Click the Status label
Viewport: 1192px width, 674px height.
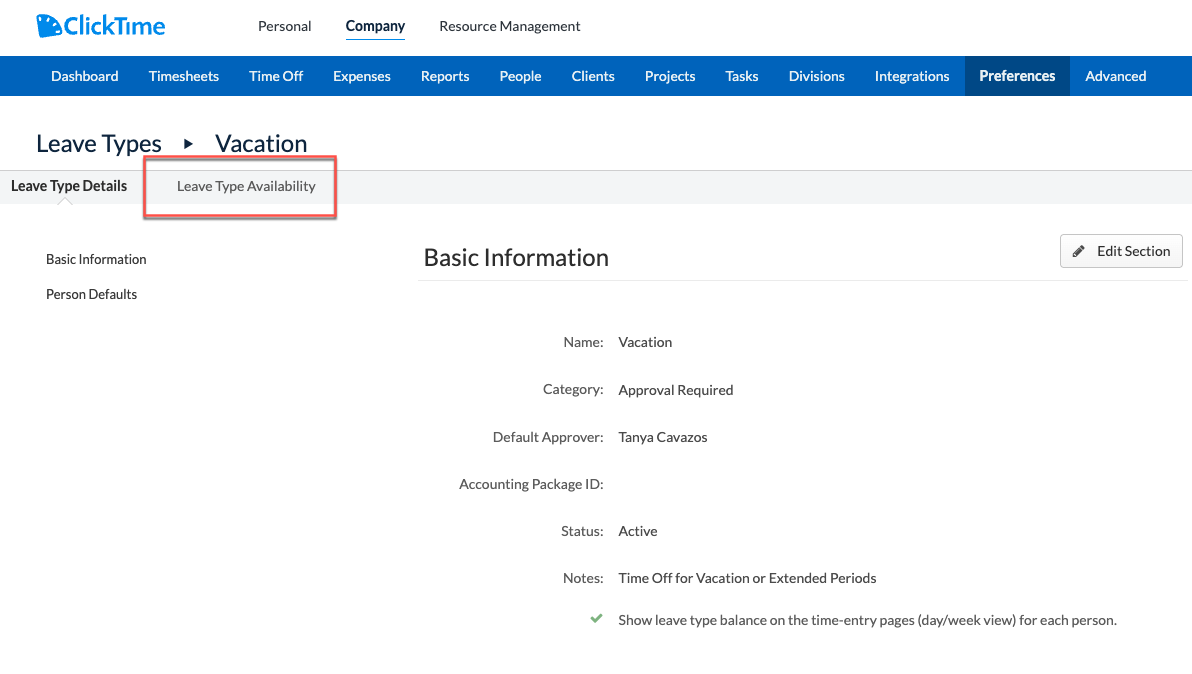click(582, 531)
